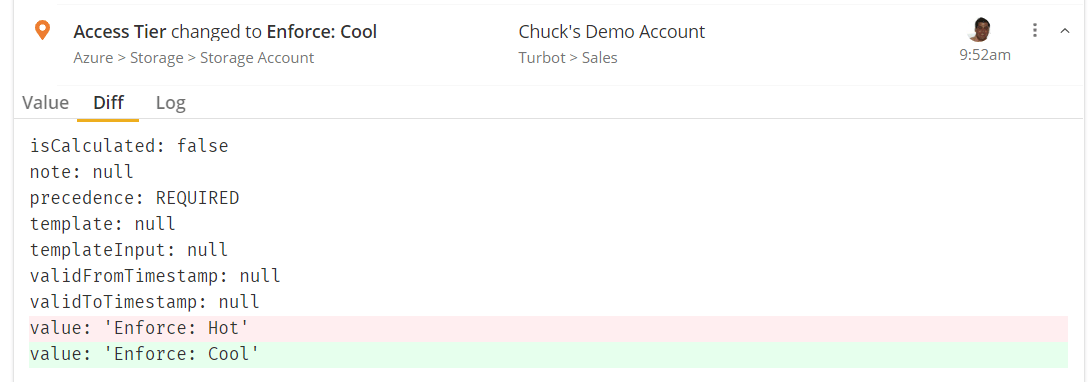Click the precedence: REQUIRED line
Viewport: 1089px width, 382px height.
click(134, 198)
